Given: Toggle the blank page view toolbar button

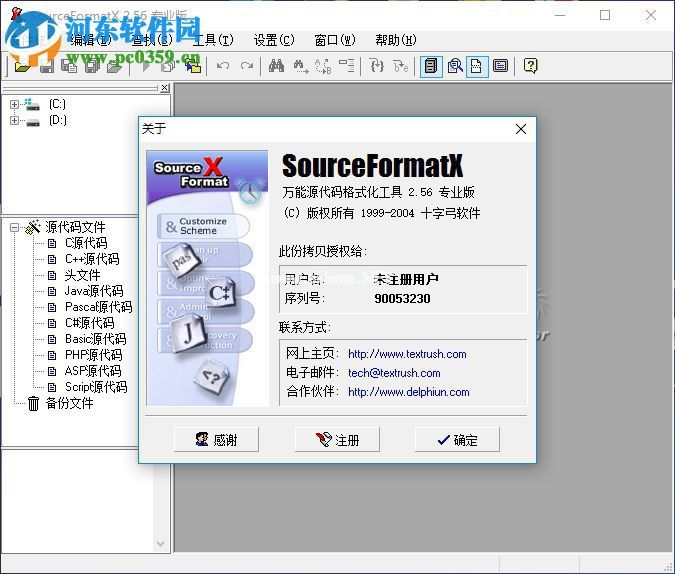Looking at the screenshot, I should click(477, 66).
